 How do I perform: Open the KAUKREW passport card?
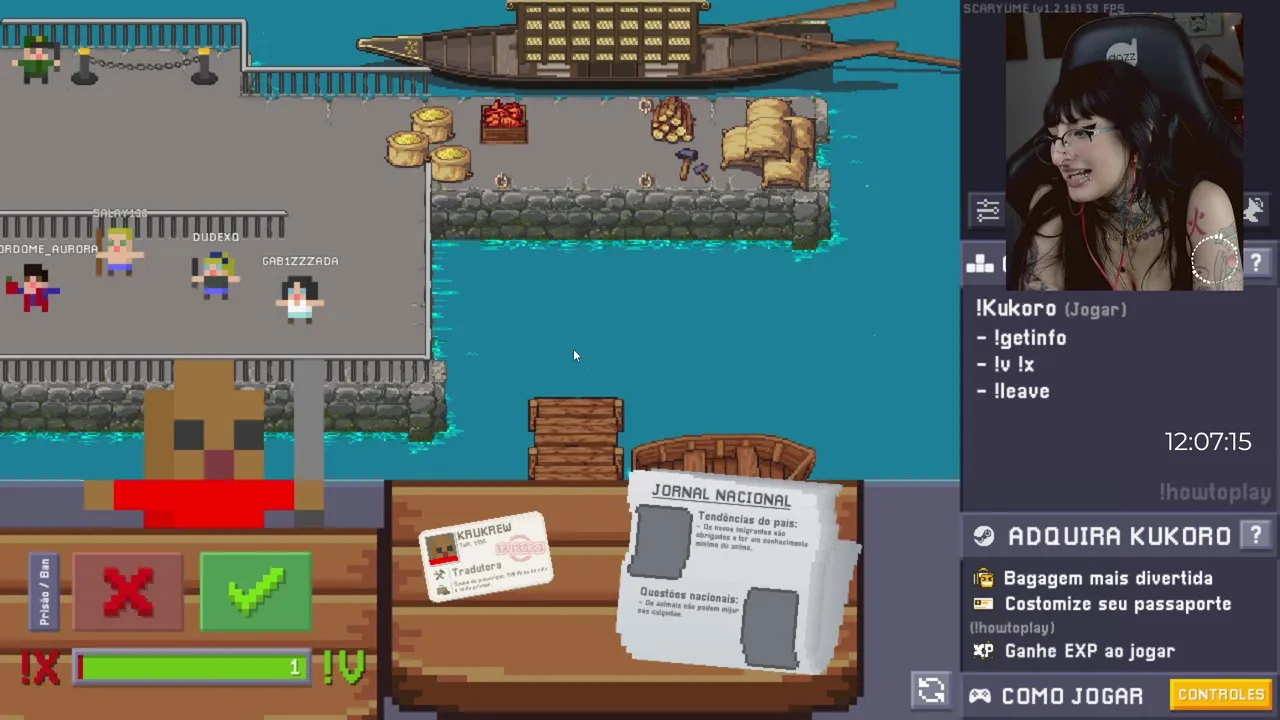485,557
